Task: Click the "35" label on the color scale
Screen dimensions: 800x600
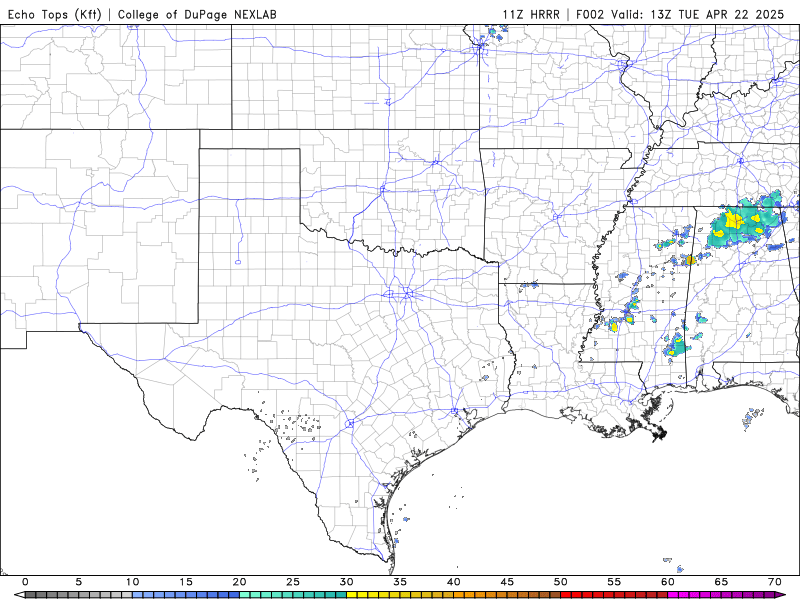Action: [400, 582]
